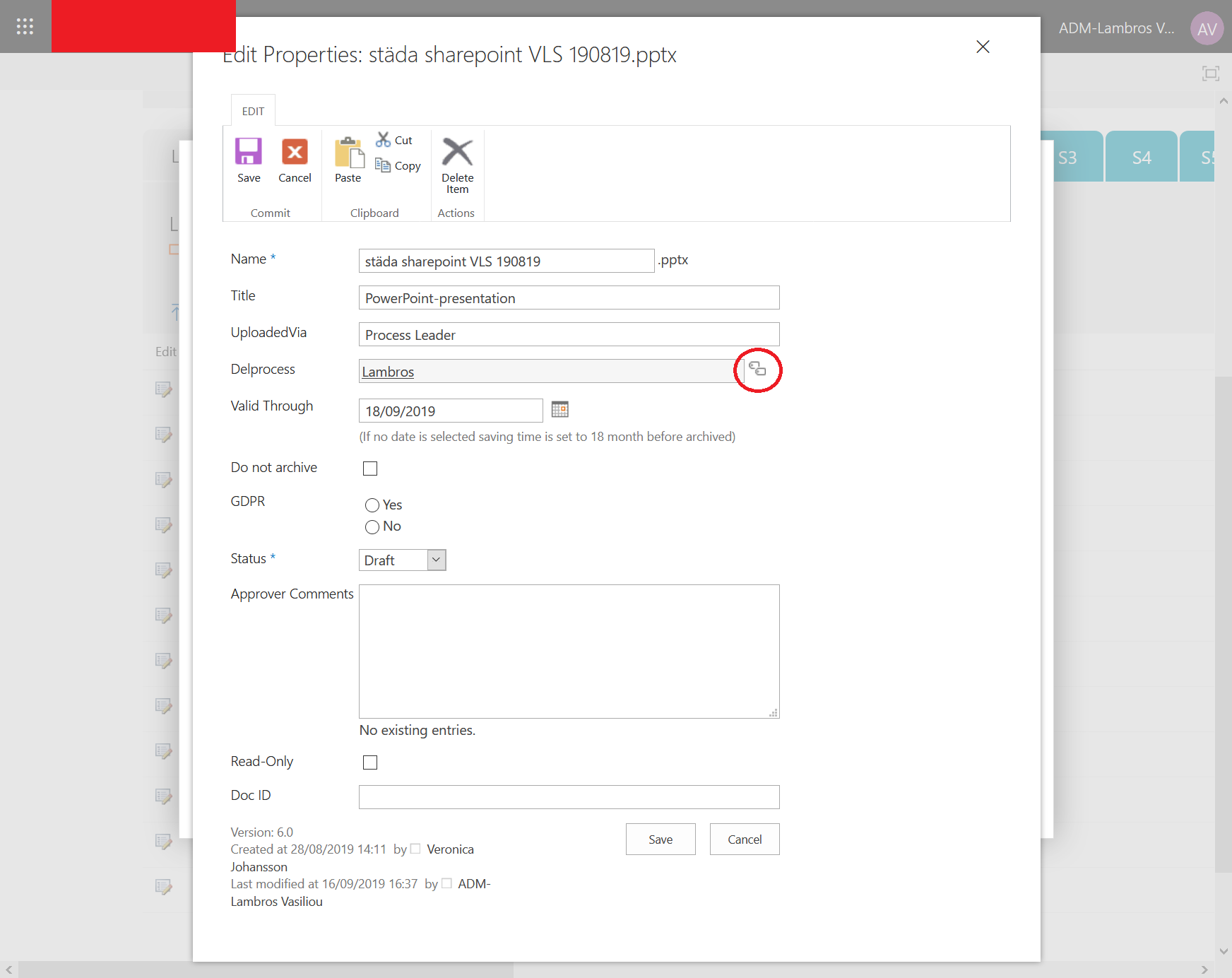Follow the Lambros link in Delprocess field
Screen dimensions: 1232x978
click(388, 371)
